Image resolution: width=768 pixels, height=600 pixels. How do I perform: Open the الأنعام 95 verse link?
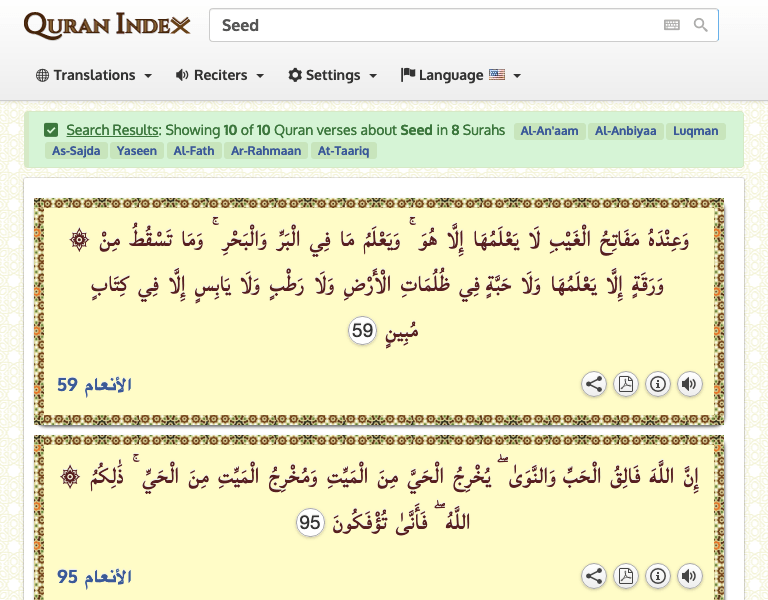point(94,577)
